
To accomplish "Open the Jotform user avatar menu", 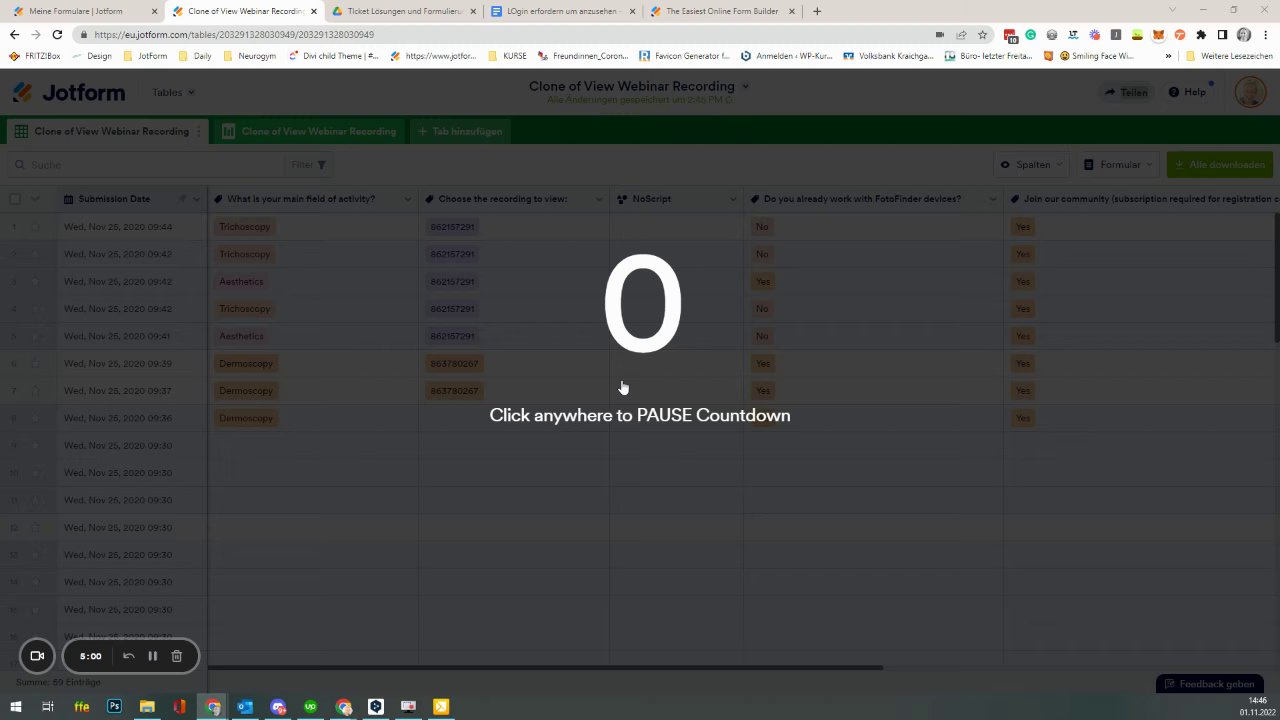I will point(1250,92).
